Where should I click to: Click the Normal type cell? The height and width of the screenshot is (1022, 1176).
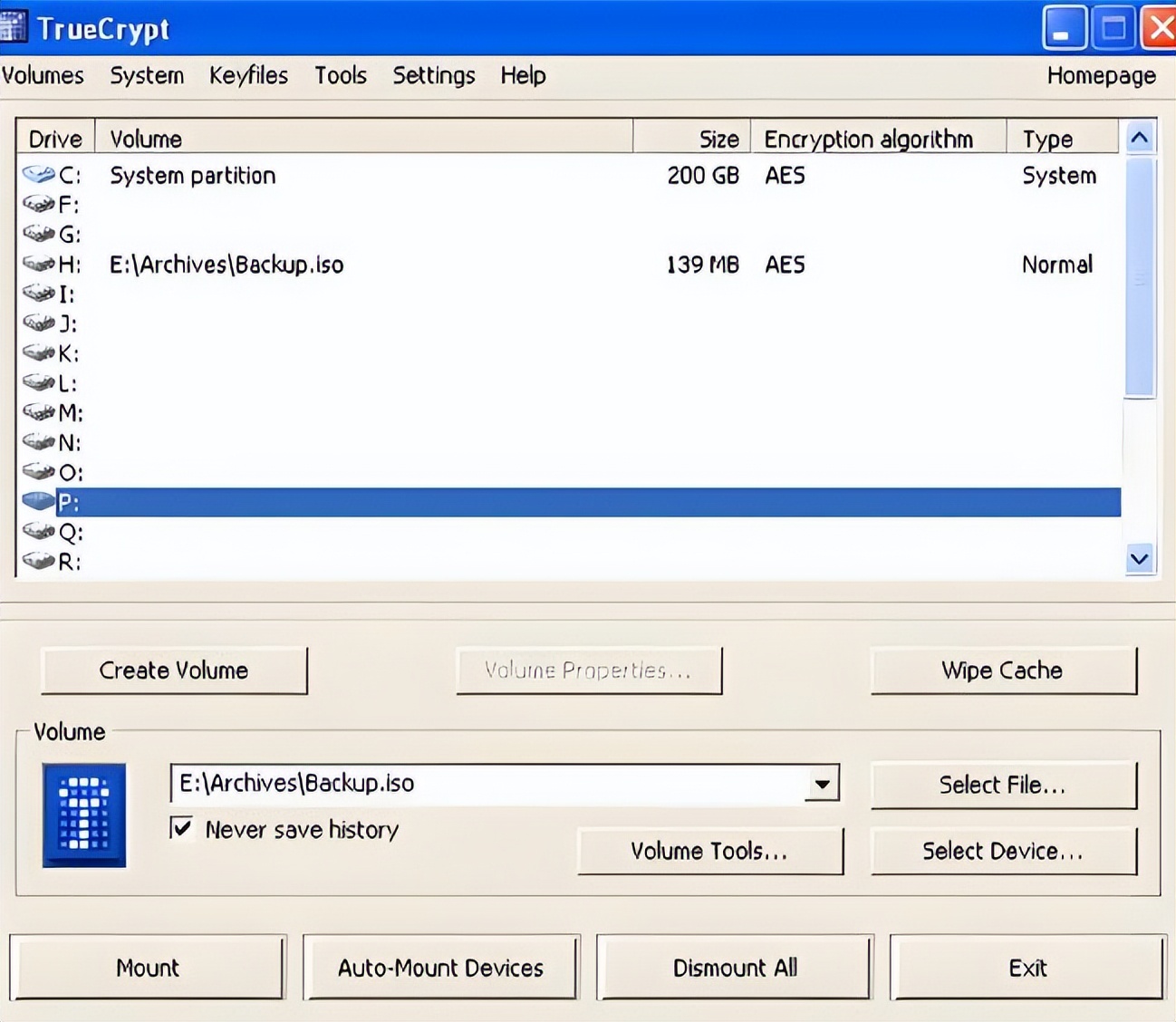1057,265
